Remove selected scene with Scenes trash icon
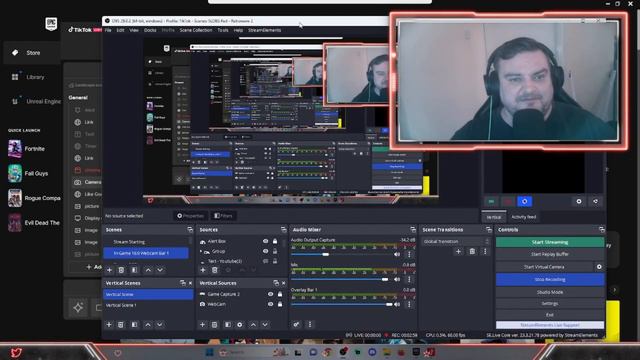 (121, 270)
